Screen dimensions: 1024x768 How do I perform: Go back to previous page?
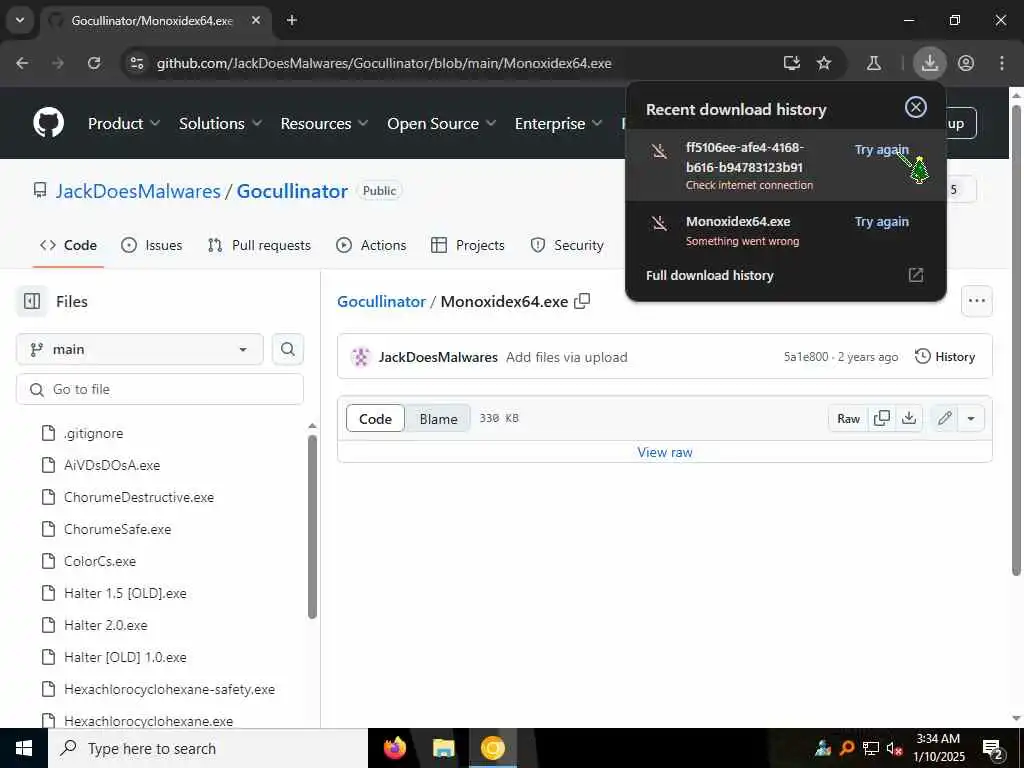tap(22, 63)
